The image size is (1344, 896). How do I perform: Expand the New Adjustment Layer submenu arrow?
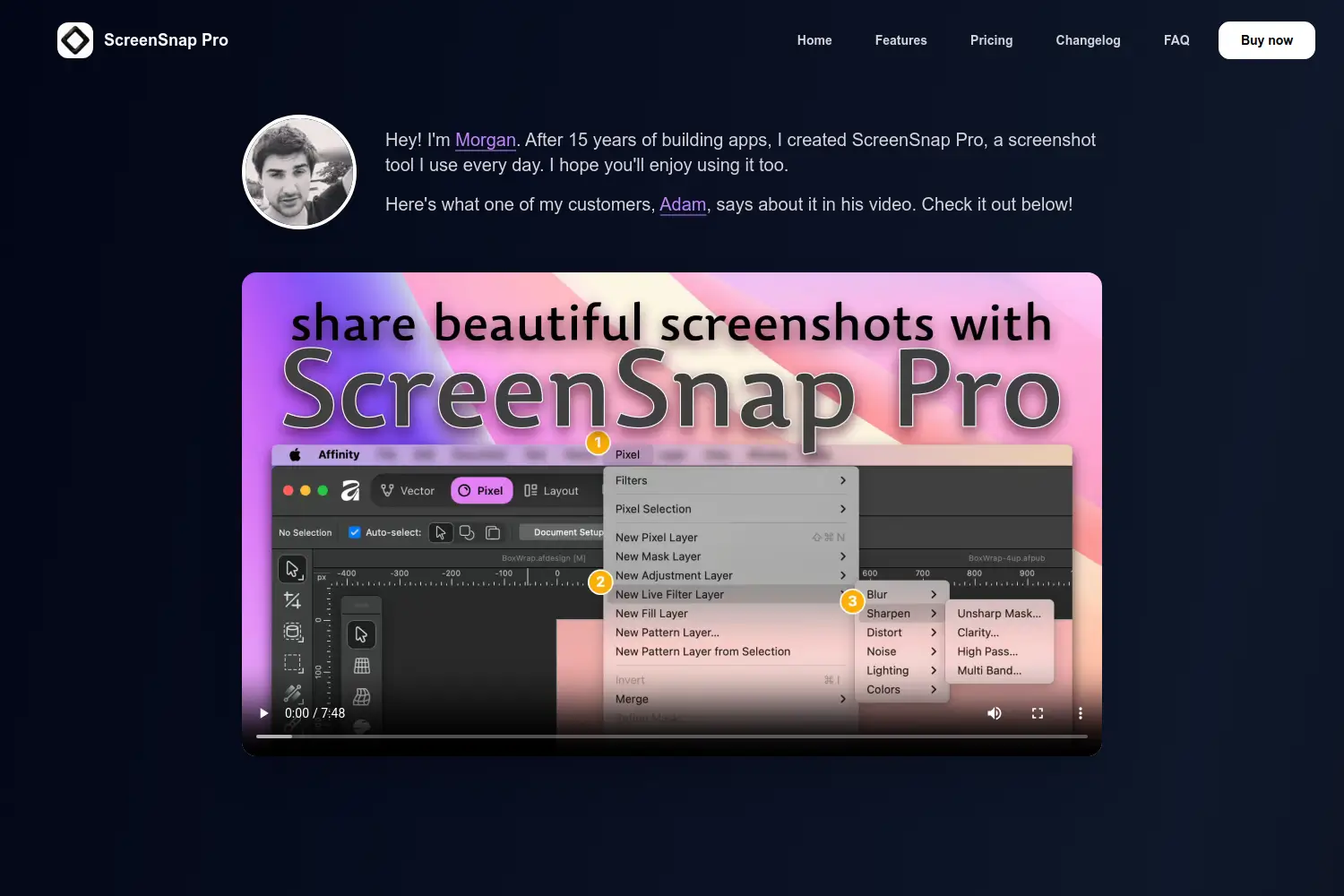click(843, 575)
